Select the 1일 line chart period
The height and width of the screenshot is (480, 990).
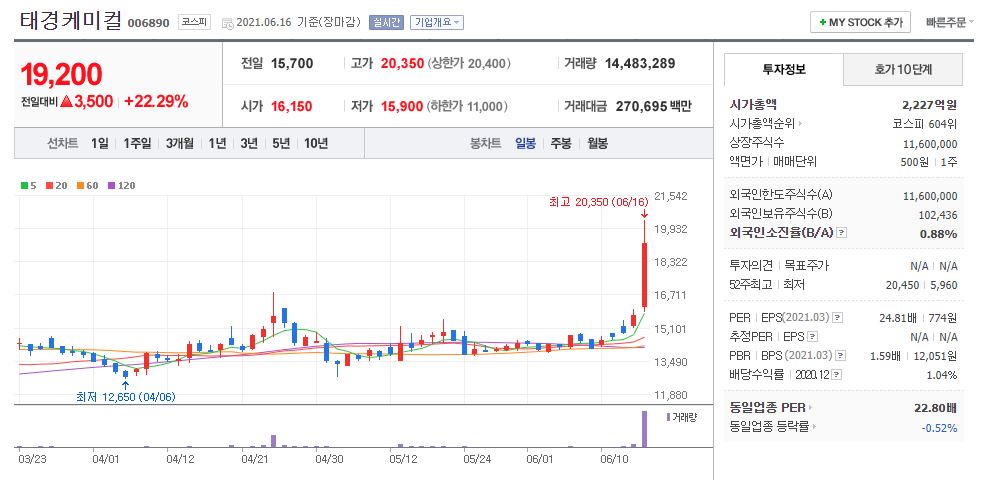[x=100, y=143]
